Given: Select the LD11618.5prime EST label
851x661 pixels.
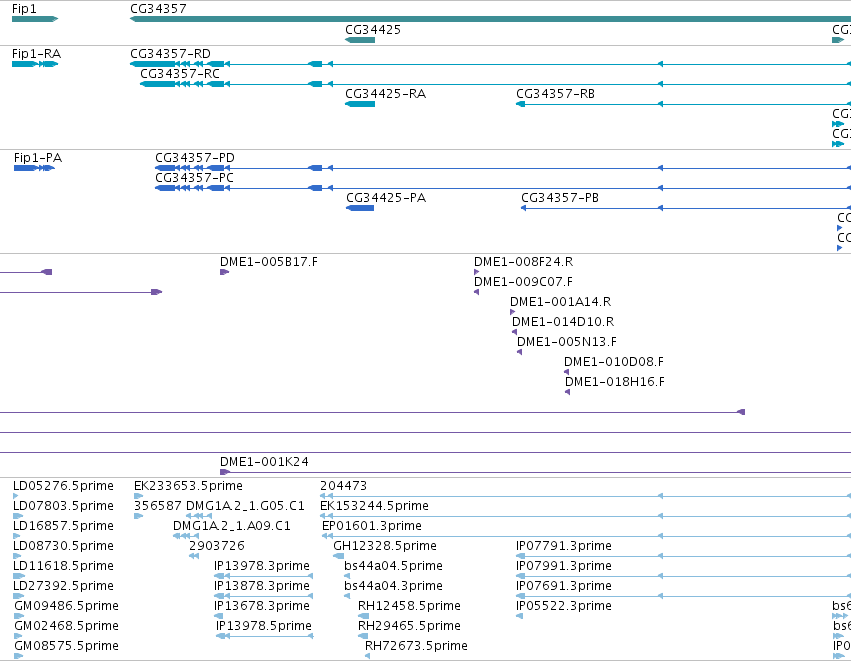Looking at the screenshot, I should point(63,566).
